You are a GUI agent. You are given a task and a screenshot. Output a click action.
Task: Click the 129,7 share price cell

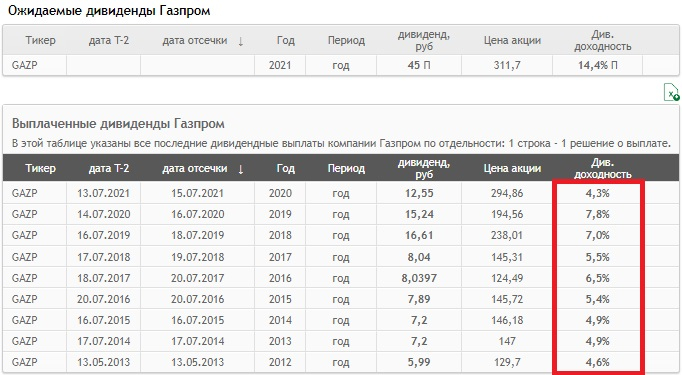(x=507, y=362)
